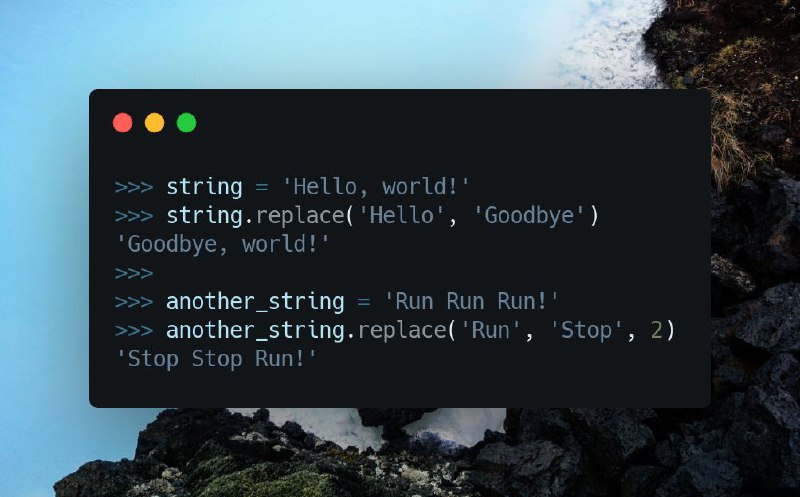Click the first >>> prompt symbol
Image resolution: width=800 pixels, height=497 pixels.
[x=134, y=187]
